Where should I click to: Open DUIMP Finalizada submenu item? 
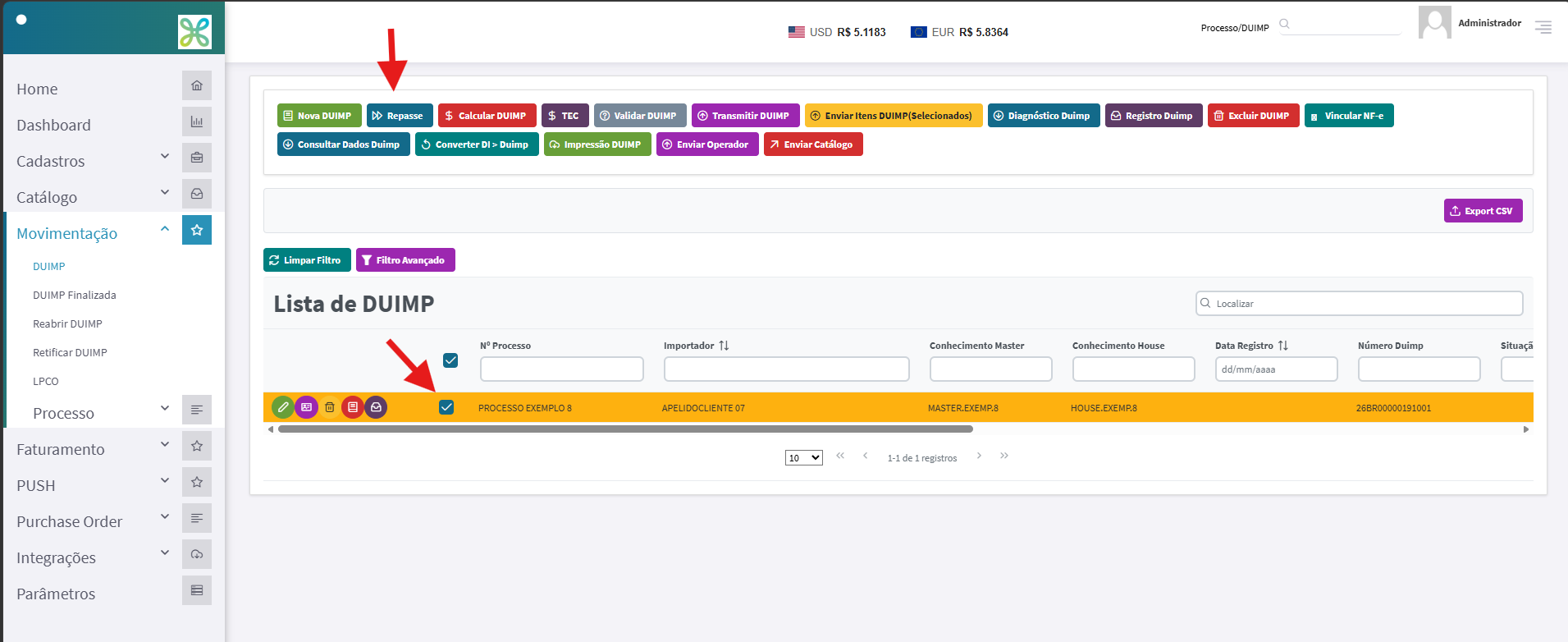(75, 295)
